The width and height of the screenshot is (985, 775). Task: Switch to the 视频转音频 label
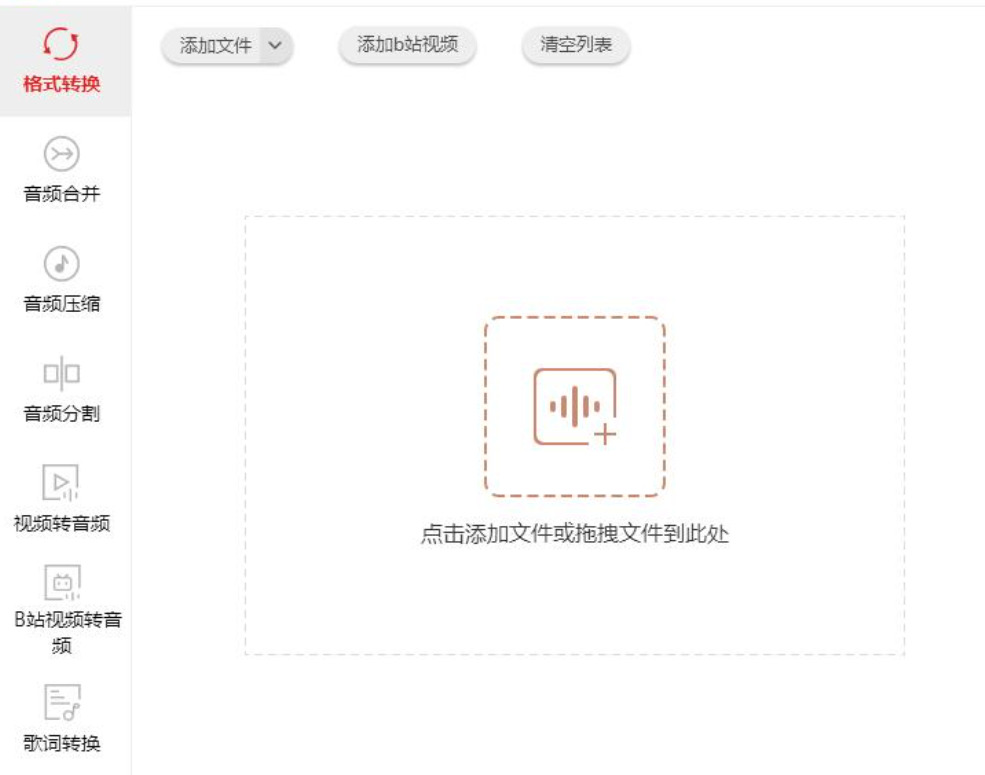click(62, 523)
